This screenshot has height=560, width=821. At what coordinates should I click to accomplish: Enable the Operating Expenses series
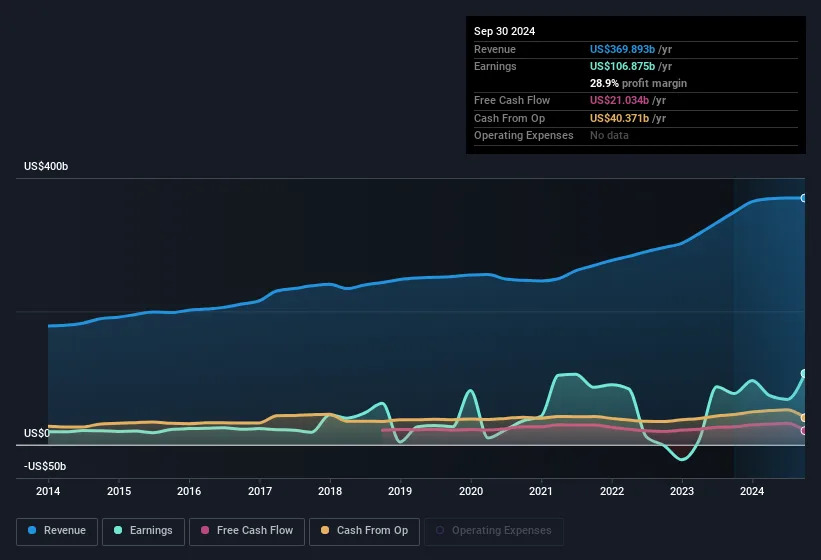pos(494,531)
